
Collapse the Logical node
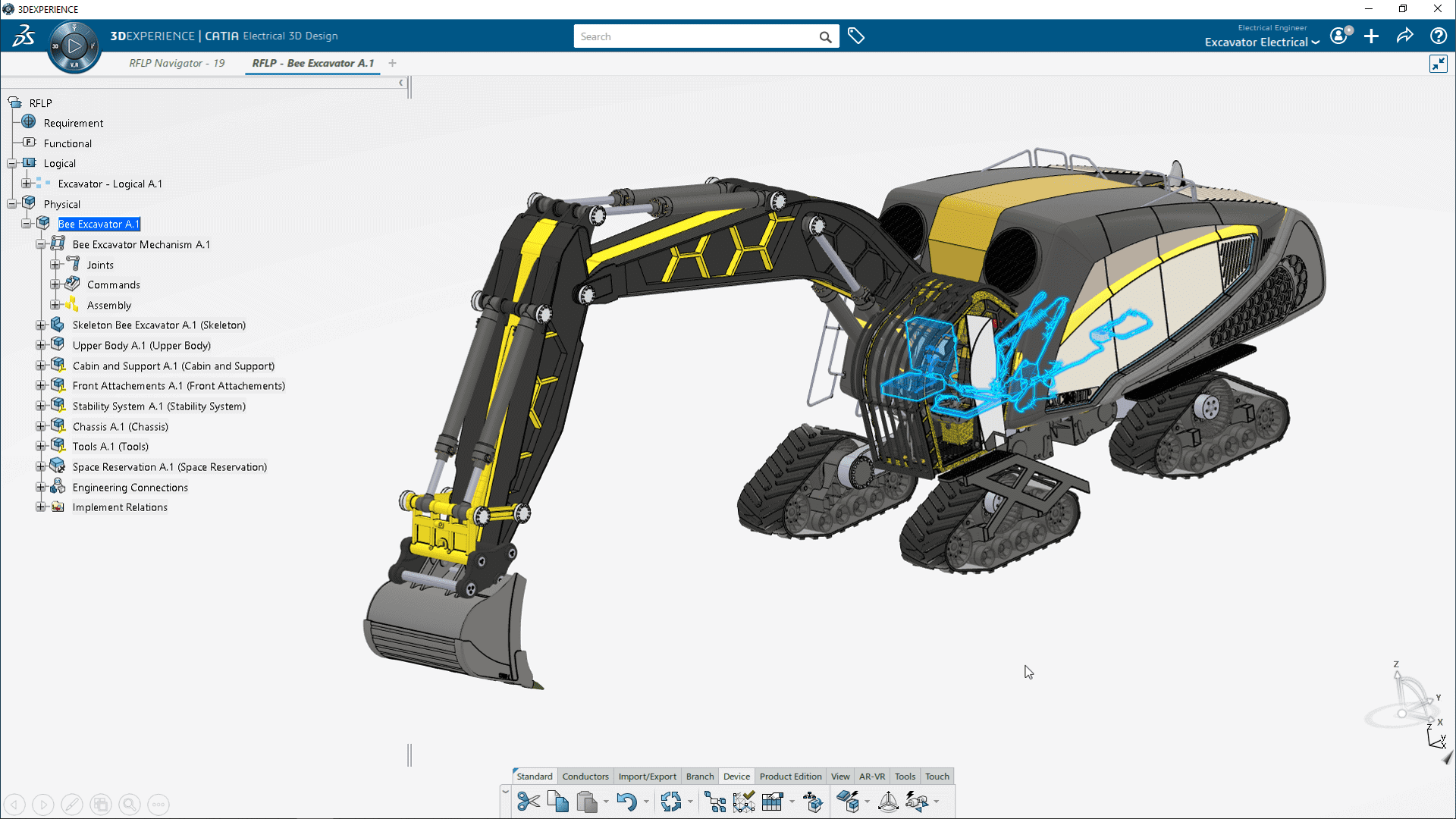(x=12, y=163)
